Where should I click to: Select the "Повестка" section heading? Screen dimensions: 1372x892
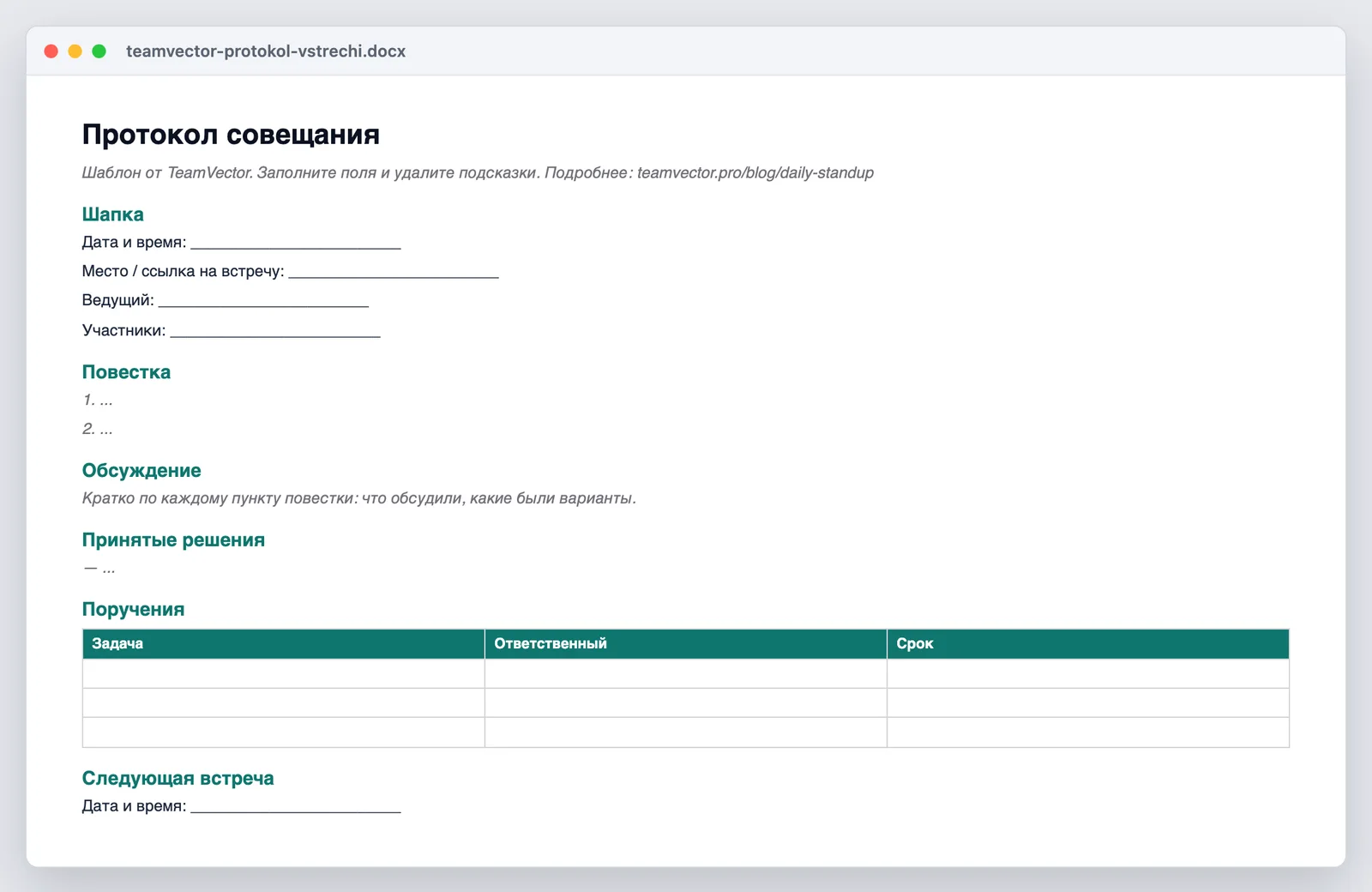pyautogui.click(x=126, y=372)
